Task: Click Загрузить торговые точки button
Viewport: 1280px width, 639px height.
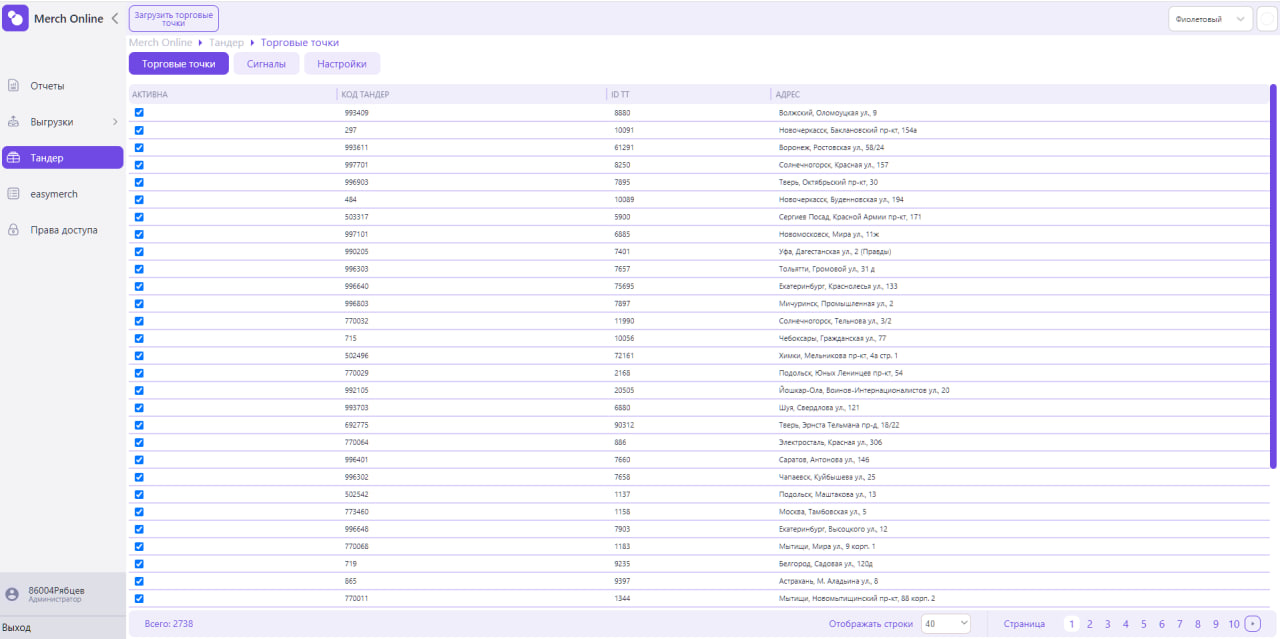Action: tap(174, 19)
